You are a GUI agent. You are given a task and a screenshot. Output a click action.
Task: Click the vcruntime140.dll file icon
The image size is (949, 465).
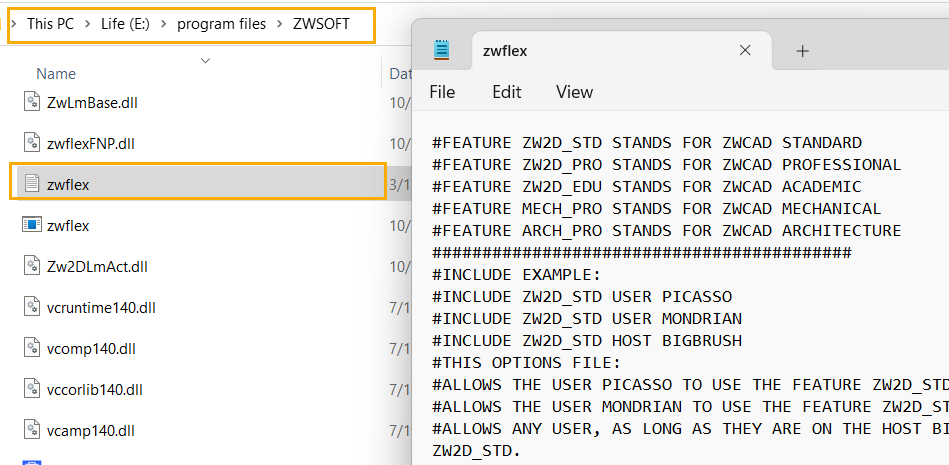click(x=32, y=307)
